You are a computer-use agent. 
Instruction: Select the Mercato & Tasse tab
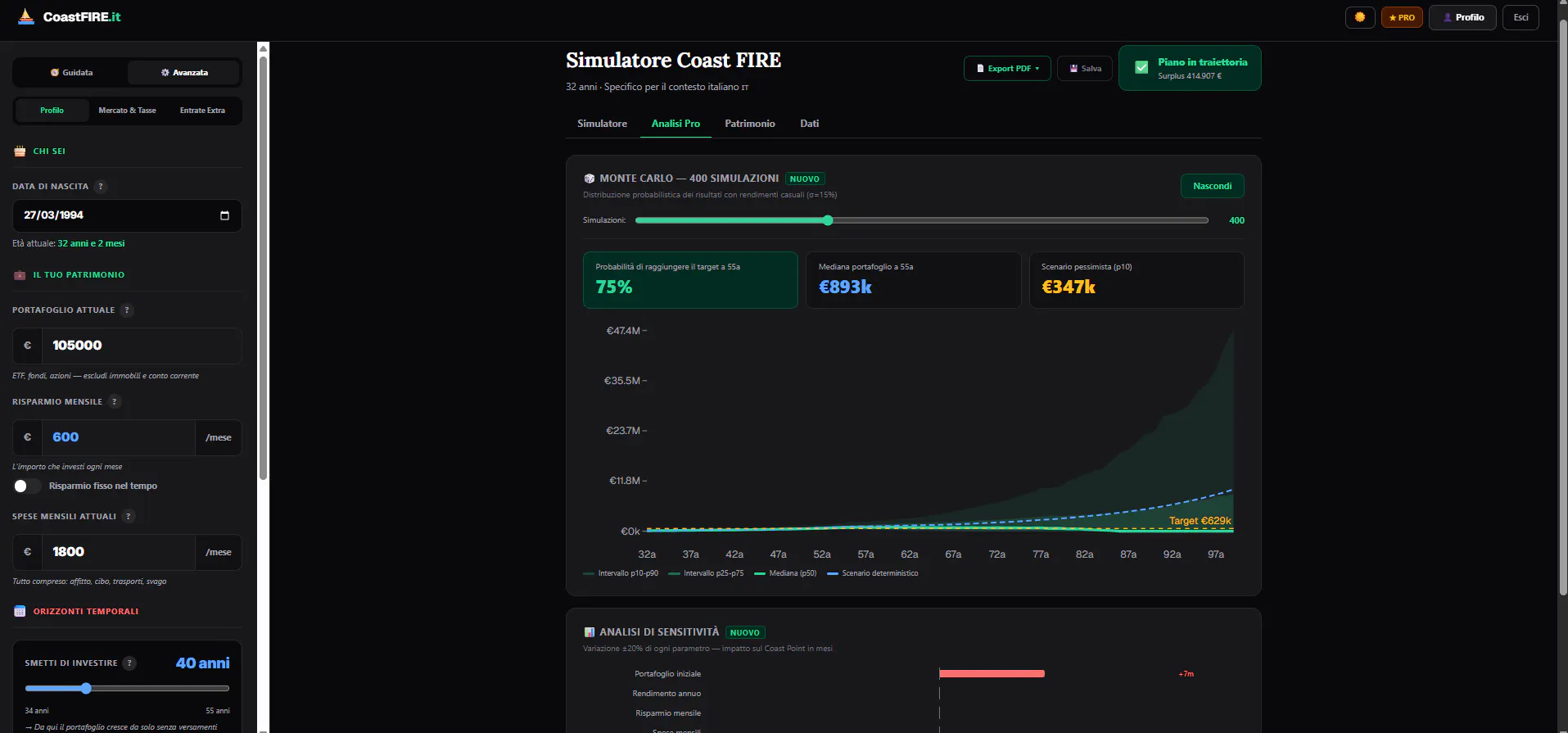(127, 111)
